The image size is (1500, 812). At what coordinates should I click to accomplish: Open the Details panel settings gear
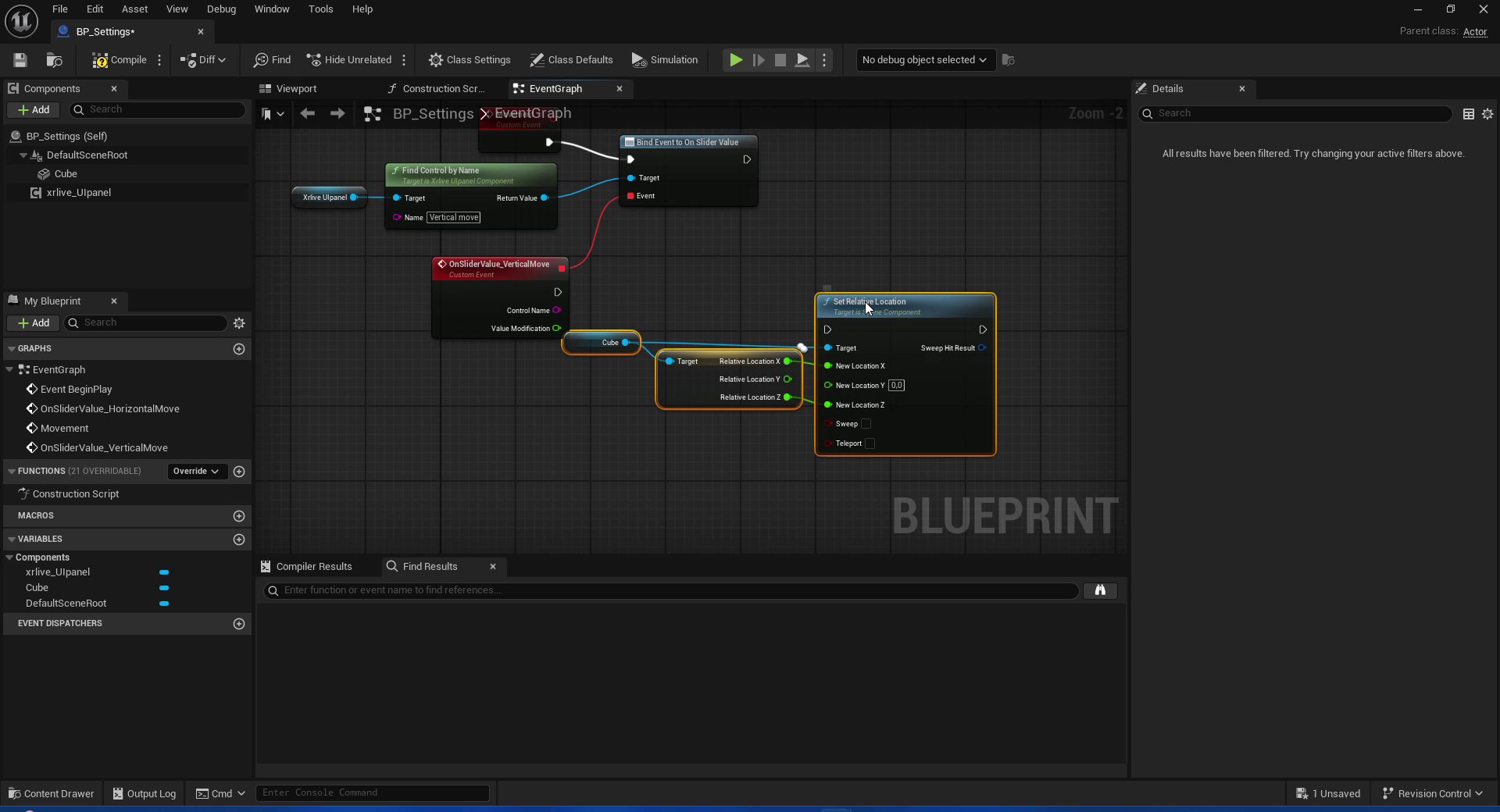(x=1487, y=115)
